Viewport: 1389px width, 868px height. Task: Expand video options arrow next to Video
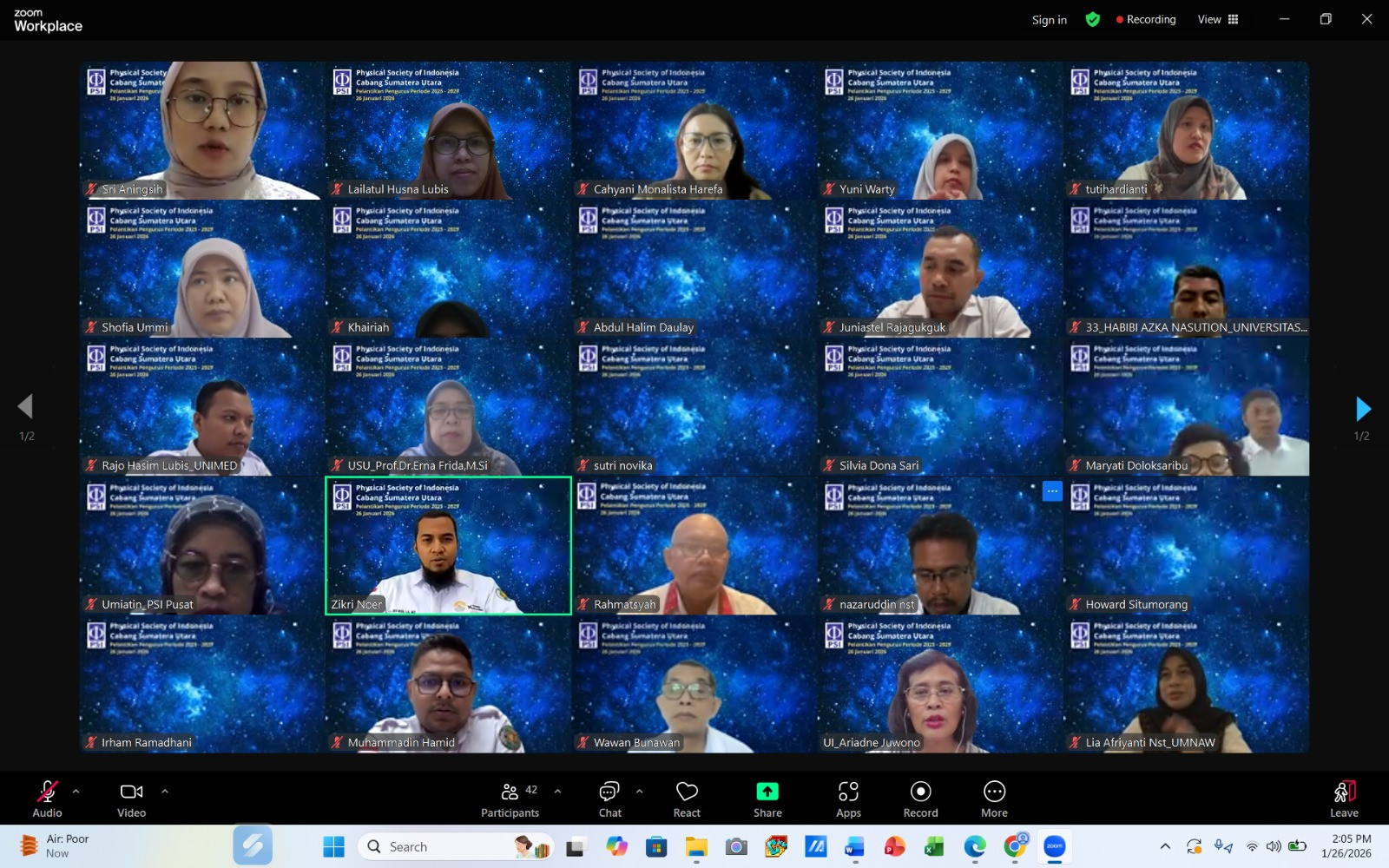pos(165,791)
